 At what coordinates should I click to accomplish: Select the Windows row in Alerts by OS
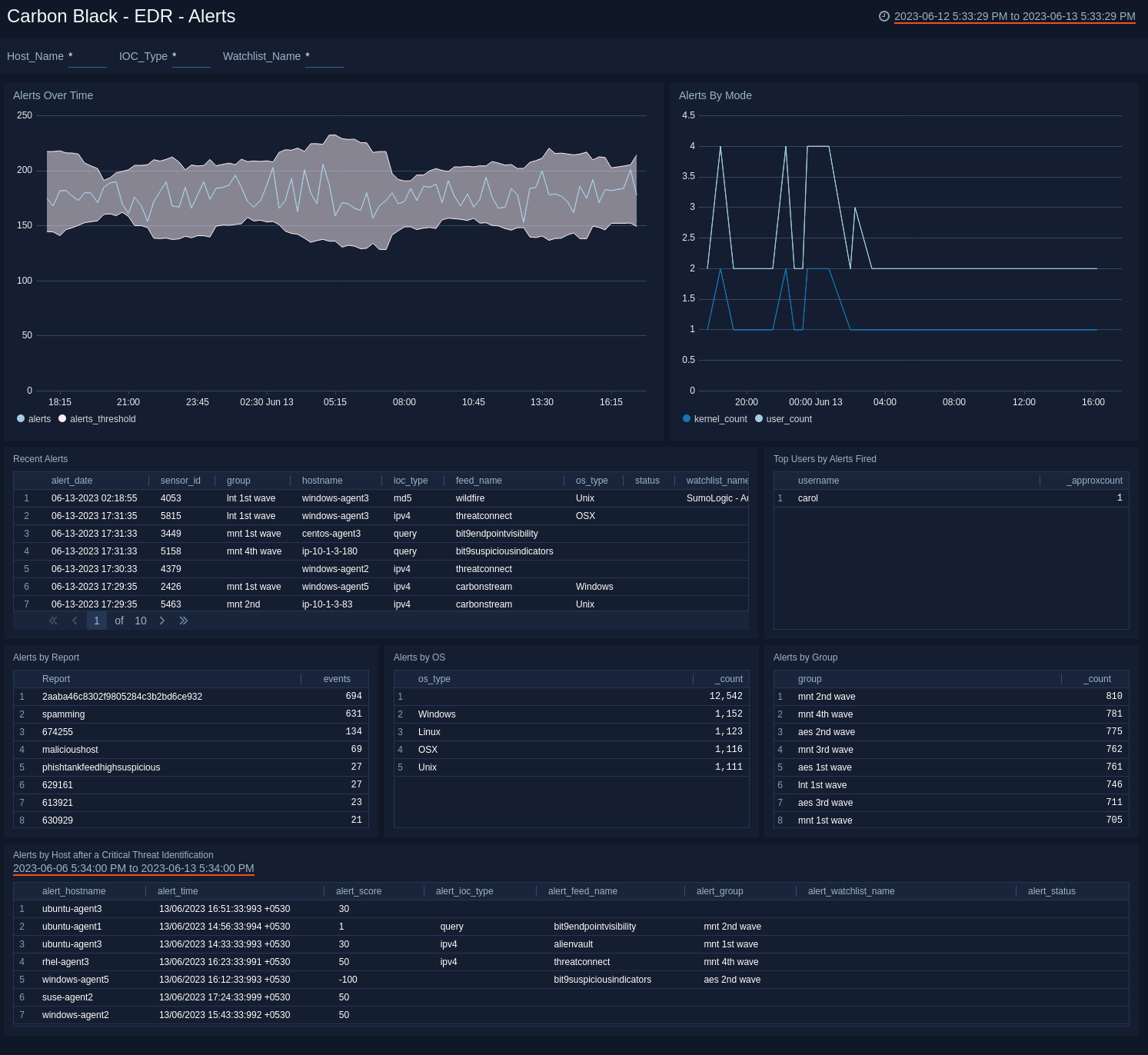click(x=436, y=714)
